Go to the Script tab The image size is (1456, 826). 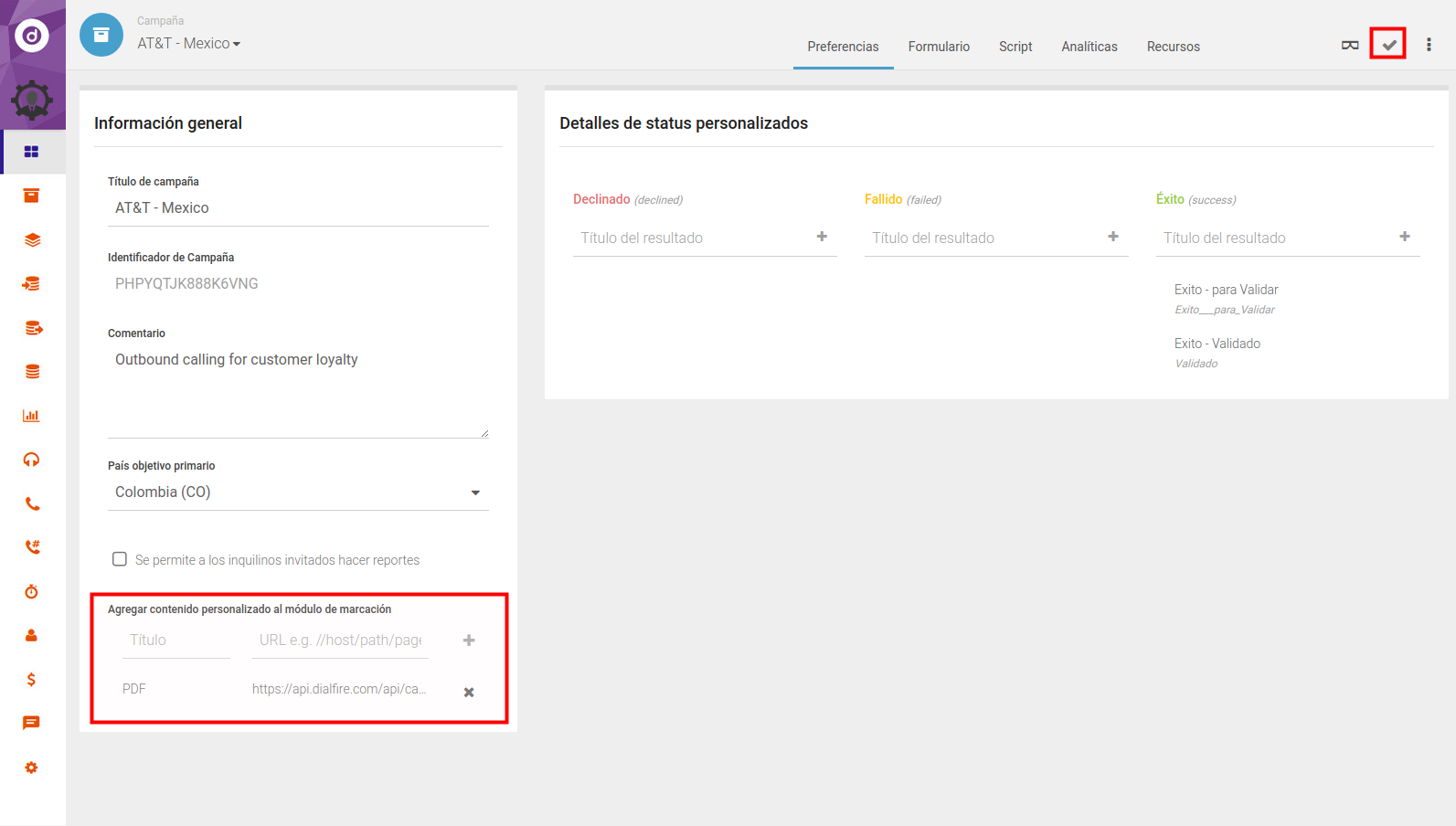1015,47
